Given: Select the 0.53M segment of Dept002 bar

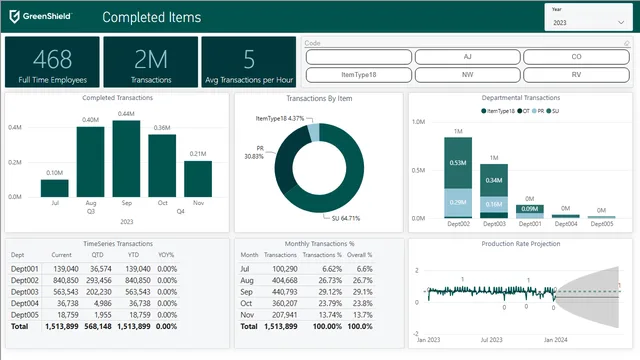Looking at the screenshot, I should 458,163.
